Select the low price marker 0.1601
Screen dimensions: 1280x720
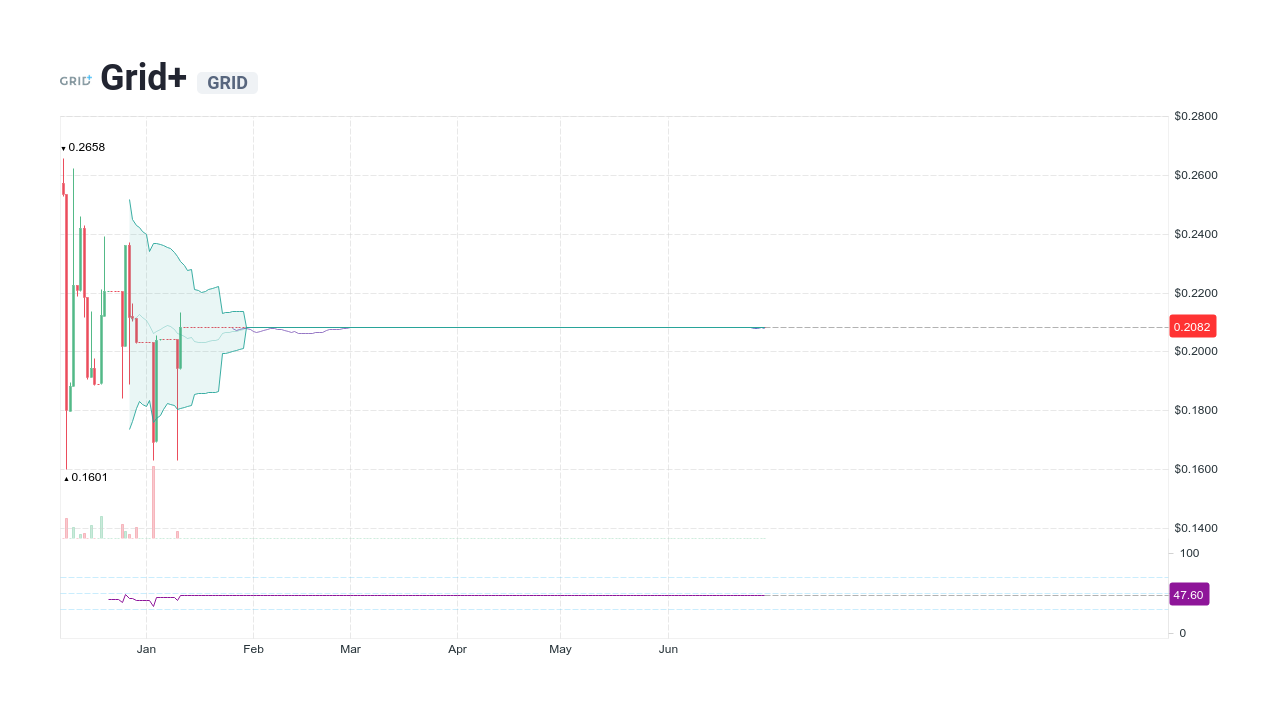click(x=90, y=478)
